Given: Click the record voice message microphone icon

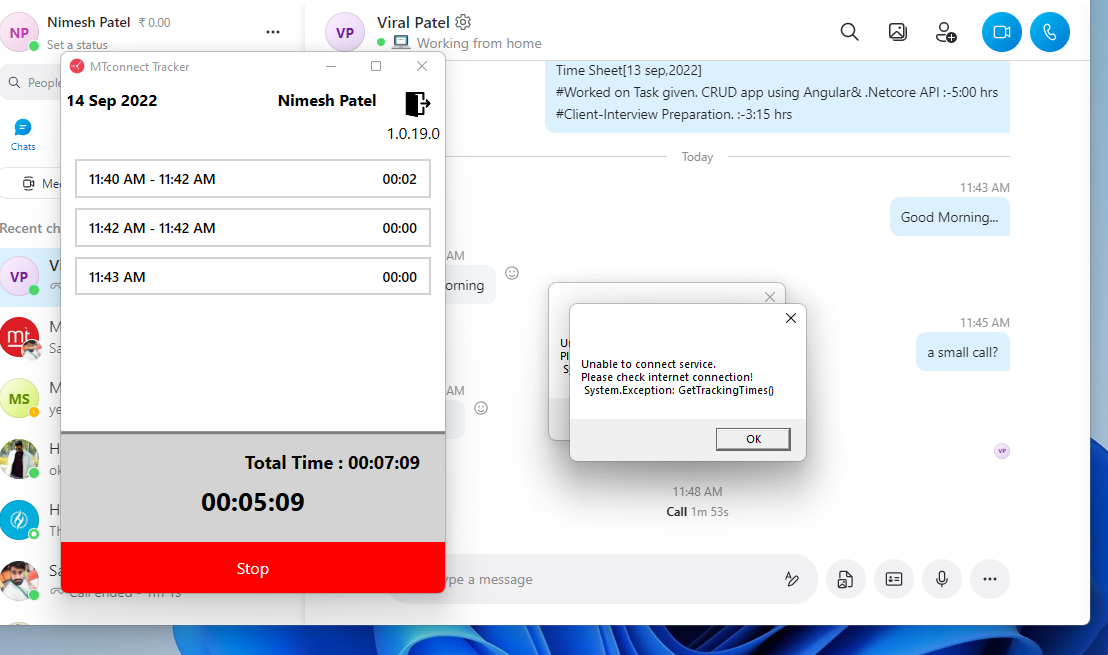Looking at the screenshot, I should 941,579.
